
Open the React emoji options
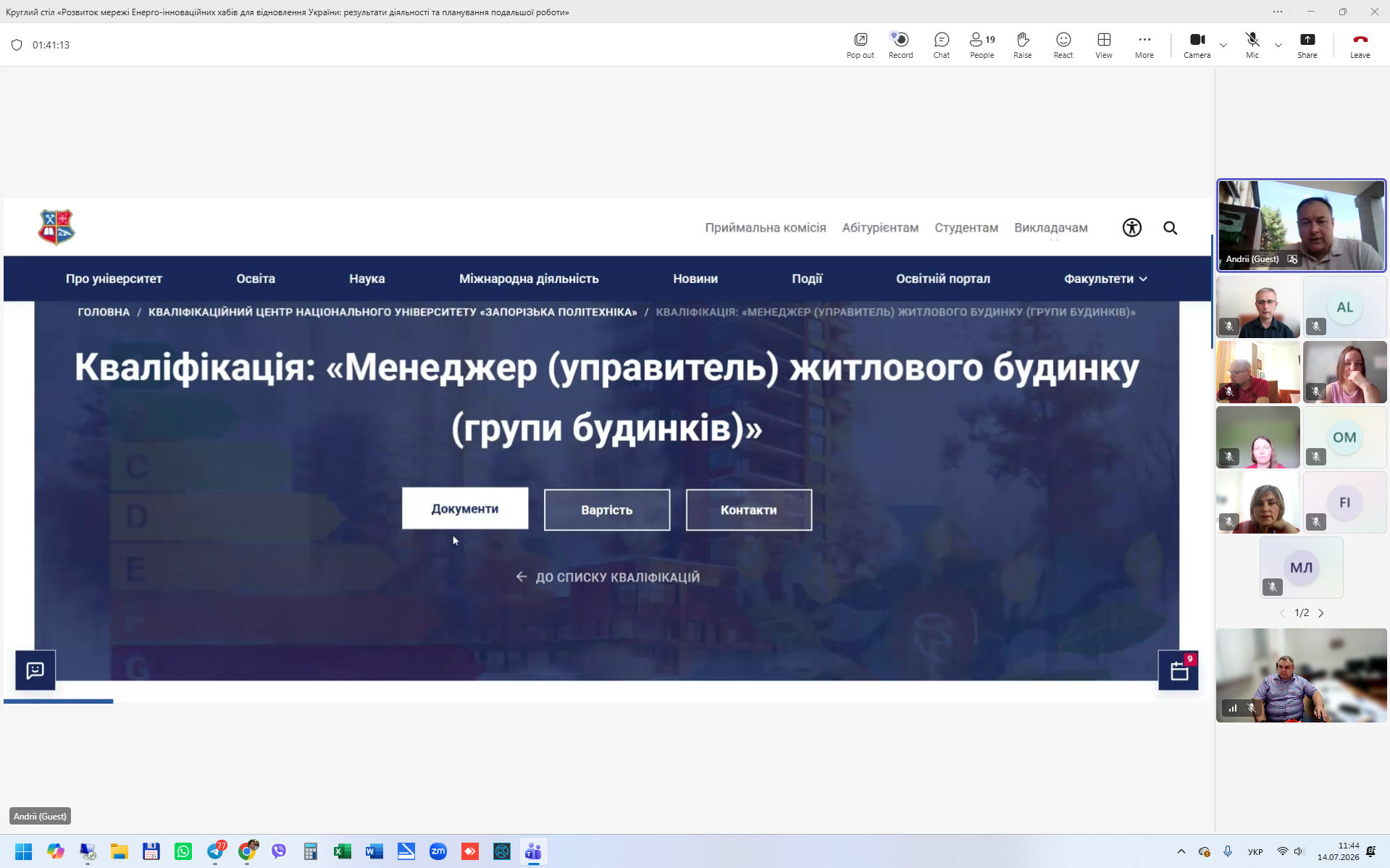tap(1063, 45)
